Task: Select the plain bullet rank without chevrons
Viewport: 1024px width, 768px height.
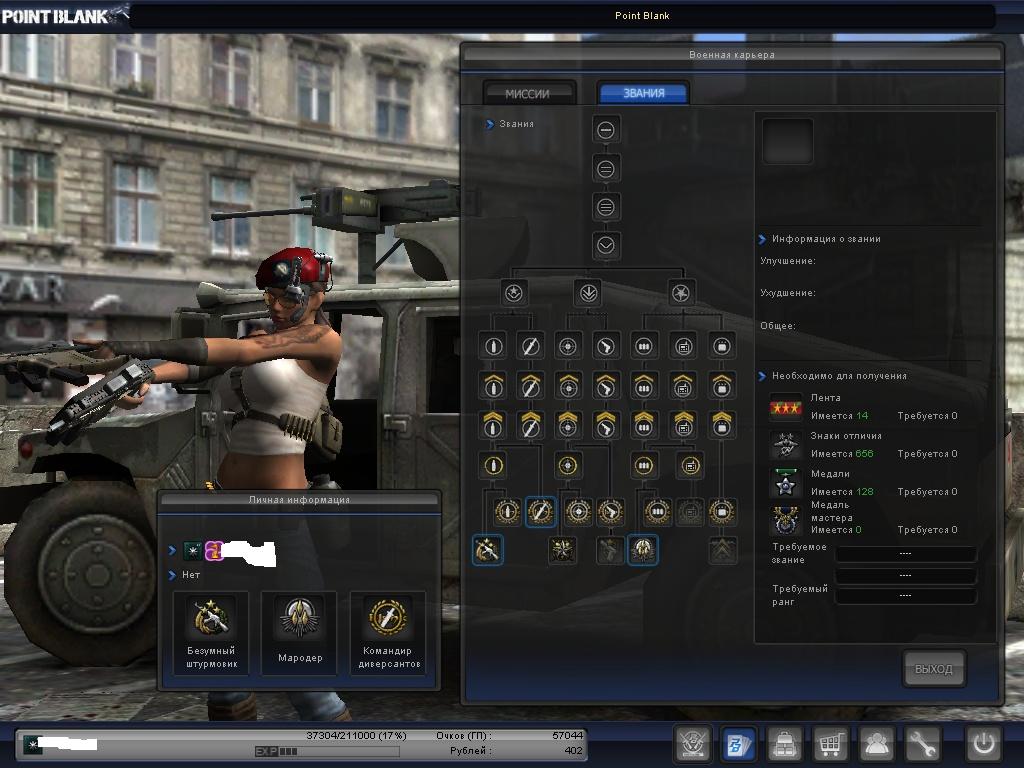Action: tap(493, 346)
